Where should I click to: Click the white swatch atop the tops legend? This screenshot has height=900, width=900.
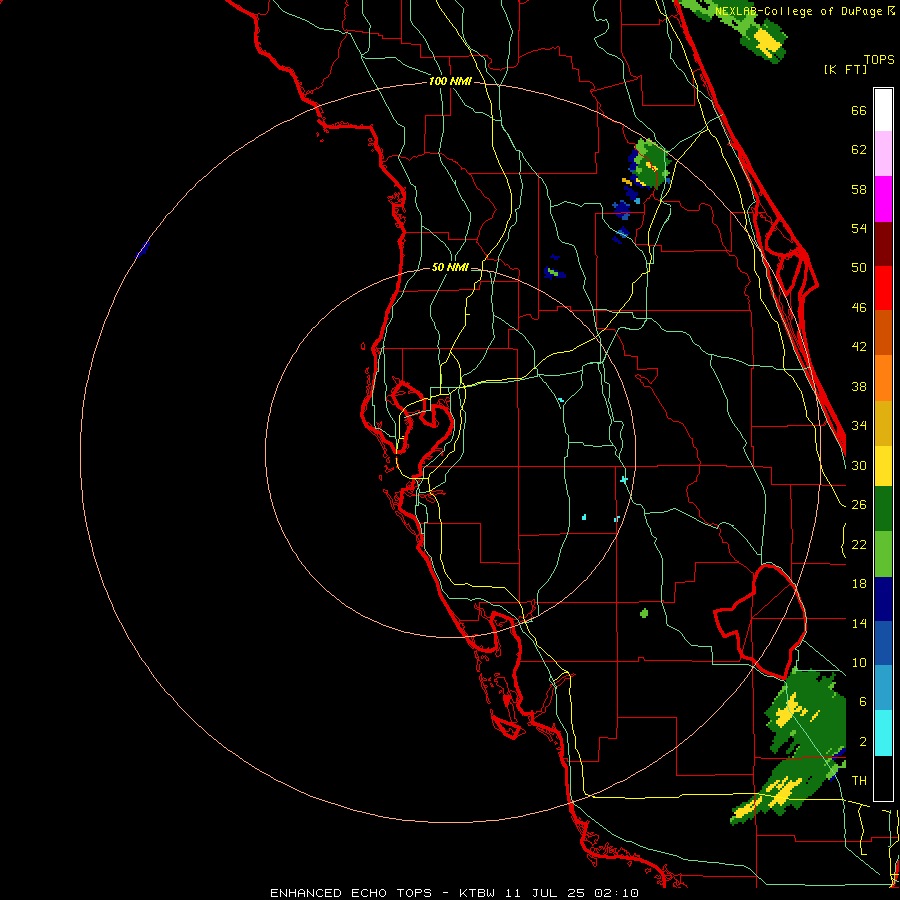pyautogui.click(x=883, y=110)
